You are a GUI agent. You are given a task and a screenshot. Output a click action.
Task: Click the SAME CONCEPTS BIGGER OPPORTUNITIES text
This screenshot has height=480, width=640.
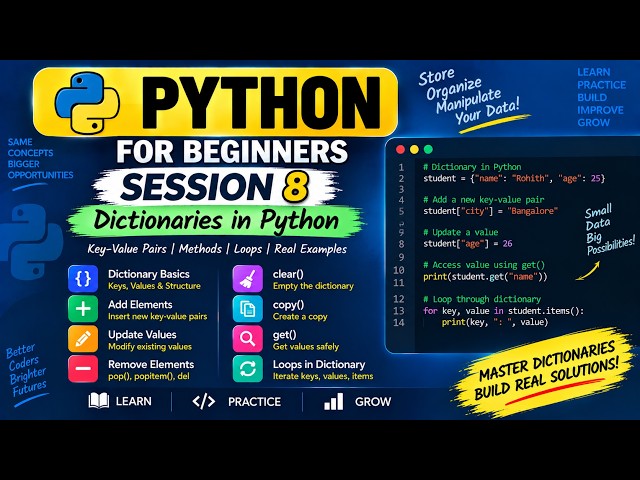[x=40, y=159]
